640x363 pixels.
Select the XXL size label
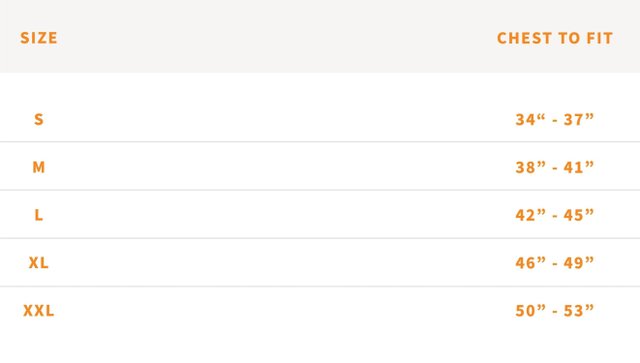38,310
